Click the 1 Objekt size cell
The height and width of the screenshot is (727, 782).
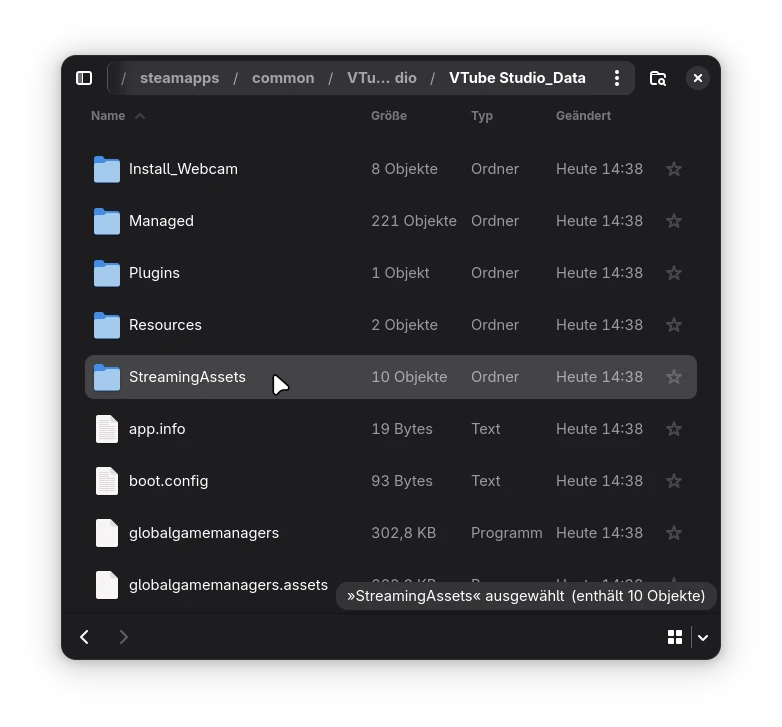[400, 273]
